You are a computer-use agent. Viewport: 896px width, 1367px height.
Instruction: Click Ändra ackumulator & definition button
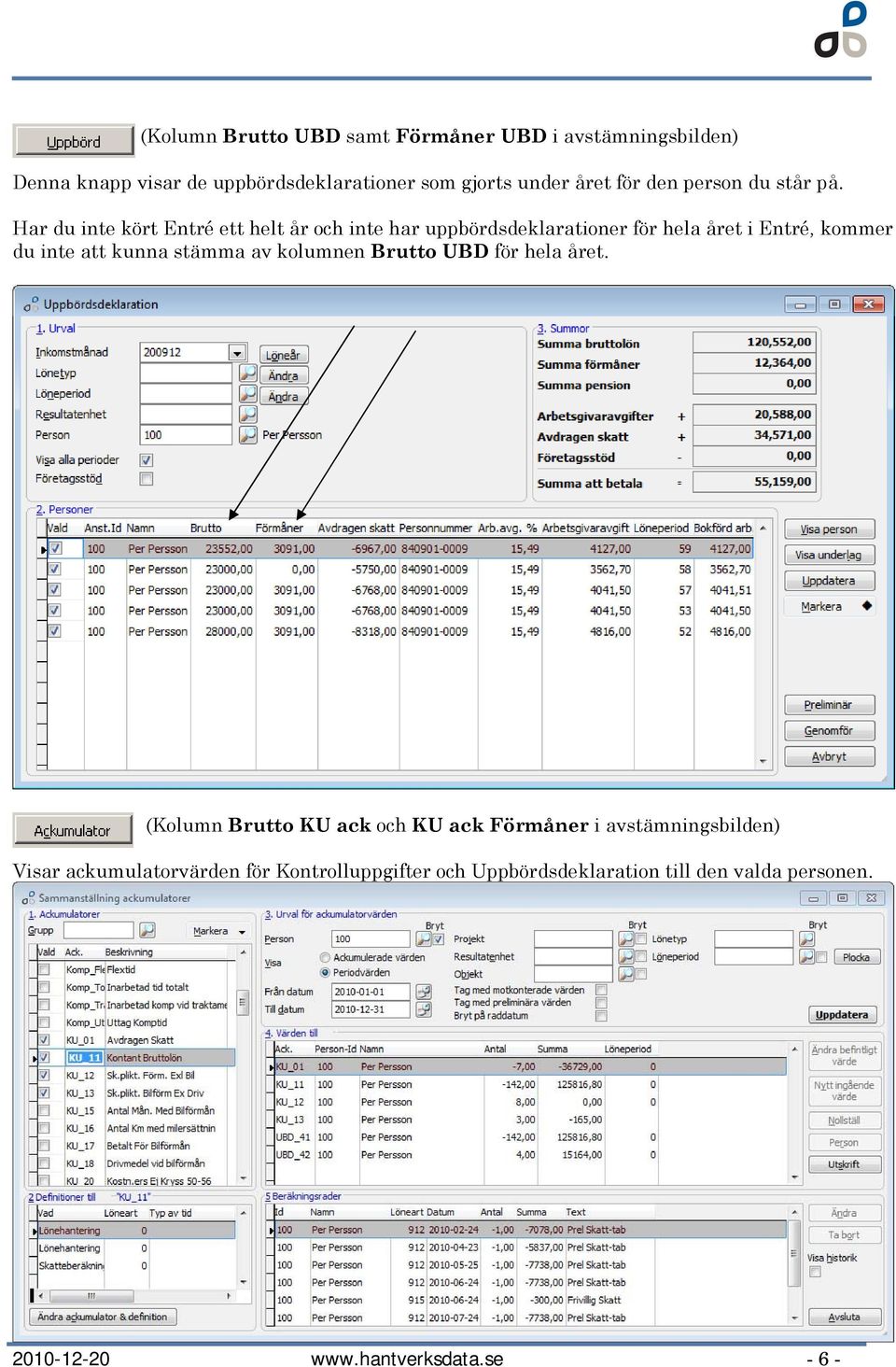[103, 1318]
